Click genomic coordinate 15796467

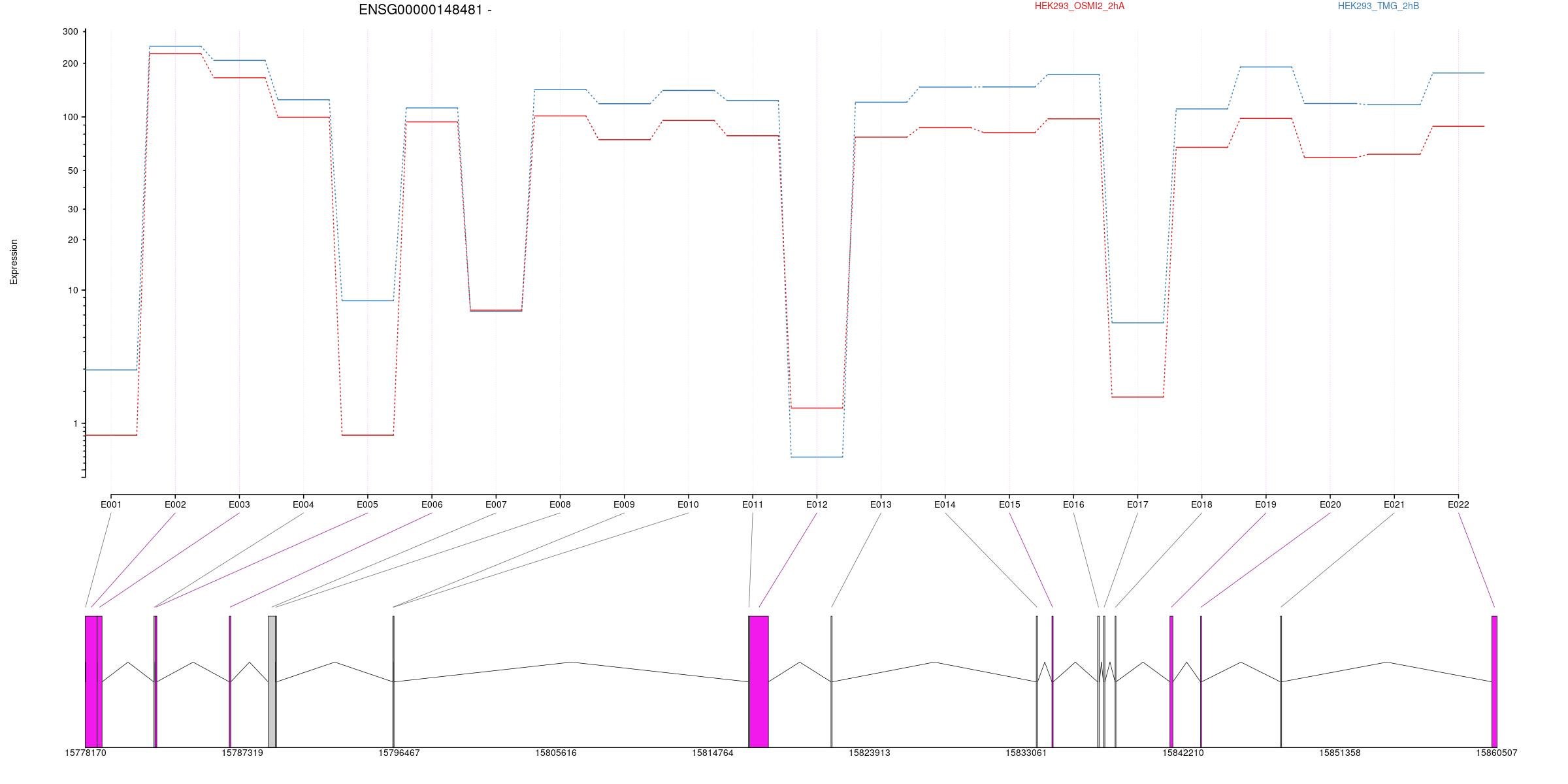tap(399, 753)
